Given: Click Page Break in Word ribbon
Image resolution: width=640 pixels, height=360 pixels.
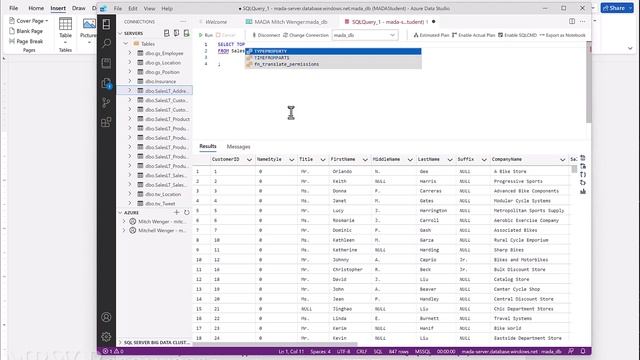Looking at the screenshot, I should 26,41.
